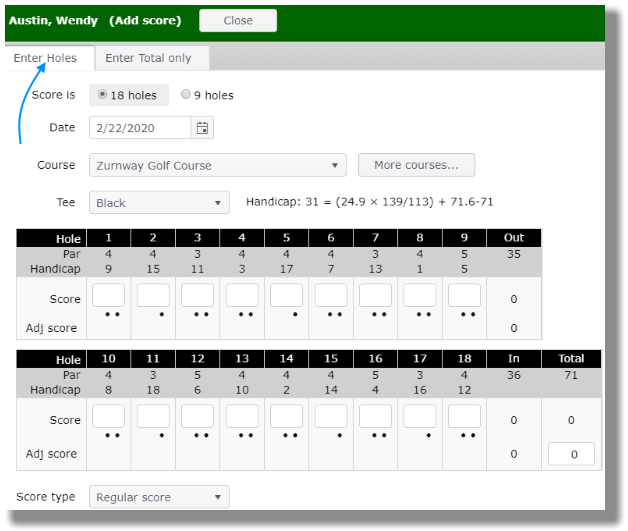The image size is (628, 531).
Task: Click the Date input field
Action: point(141,128)
